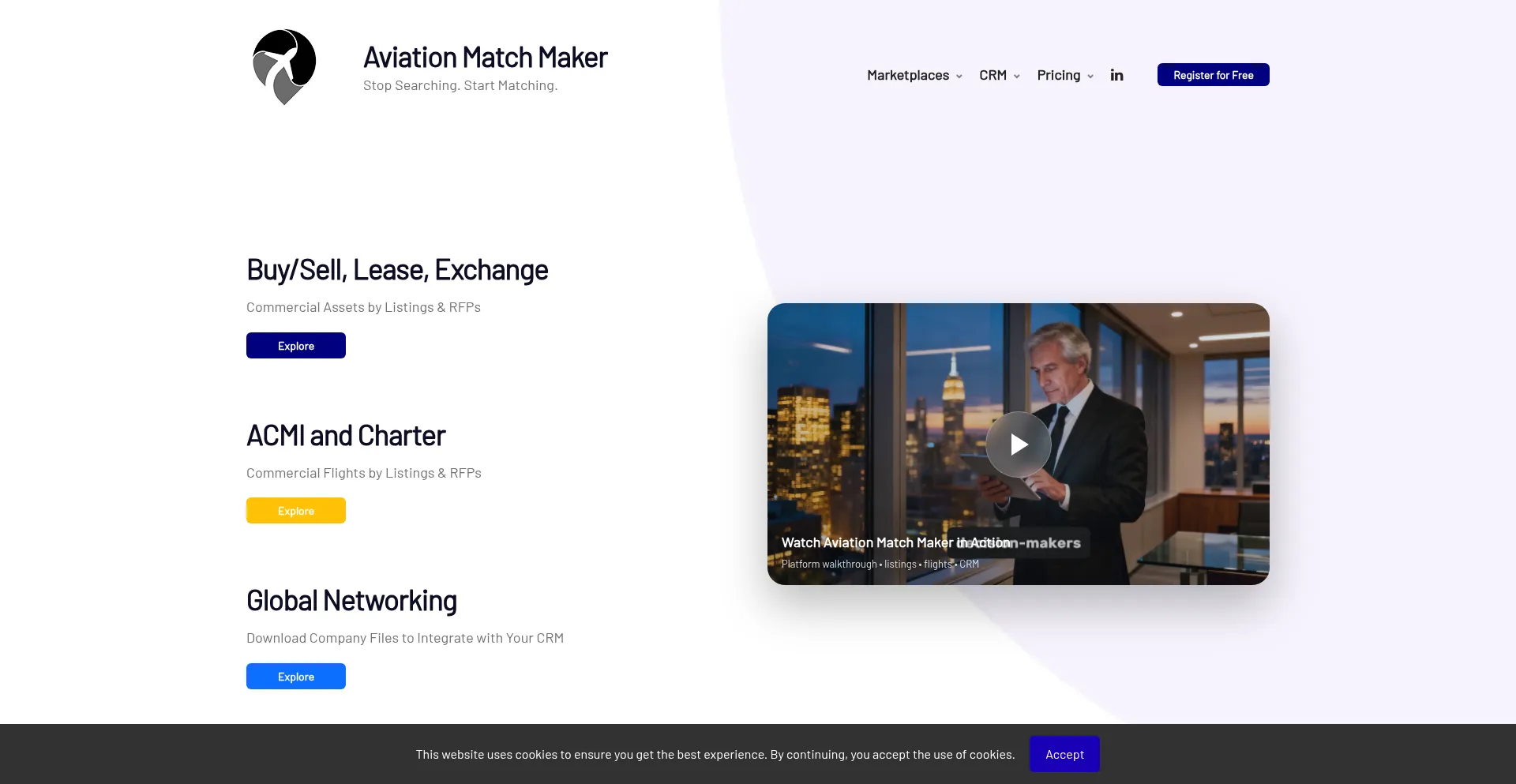Image resolution: width=1516 pixels, height=784 pixels.
Task: Click 'Stop Searching. Start Matching.' tagline
Action: (460, 85)
